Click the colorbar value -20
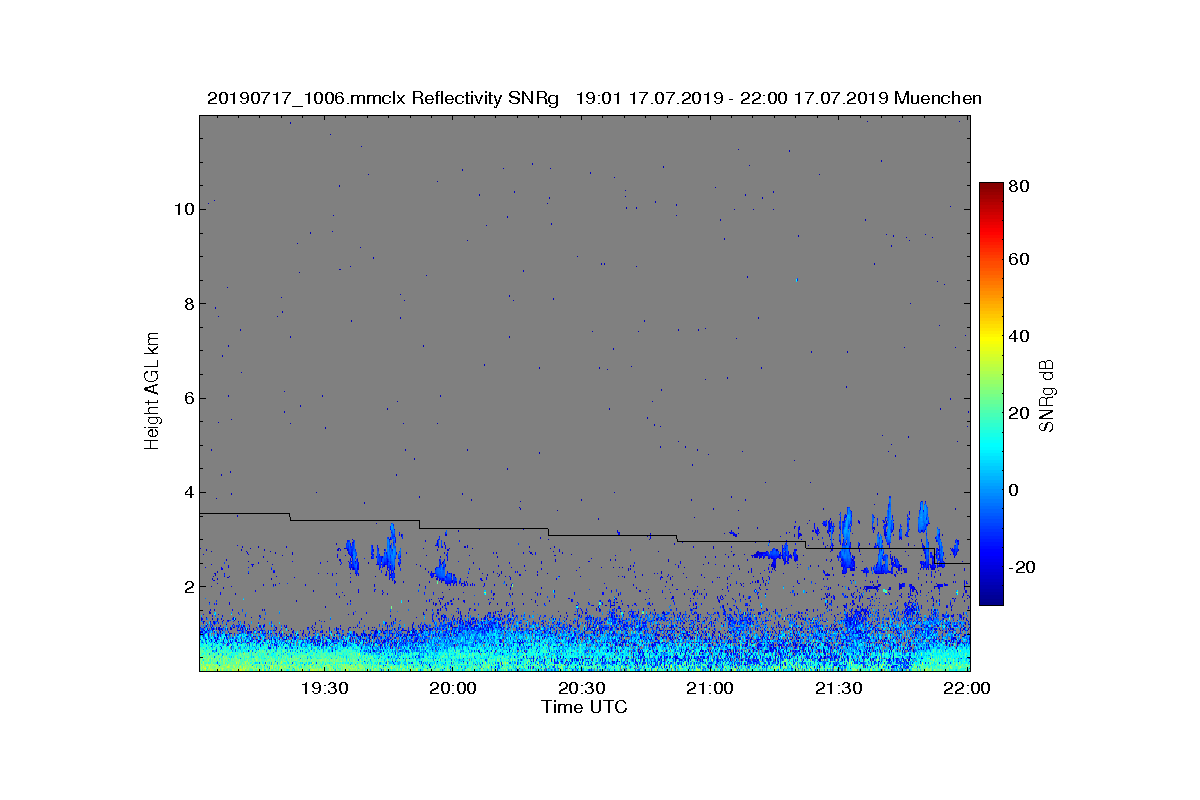This screenshot has width=1200, height=800. click(x=1023, y=567)
